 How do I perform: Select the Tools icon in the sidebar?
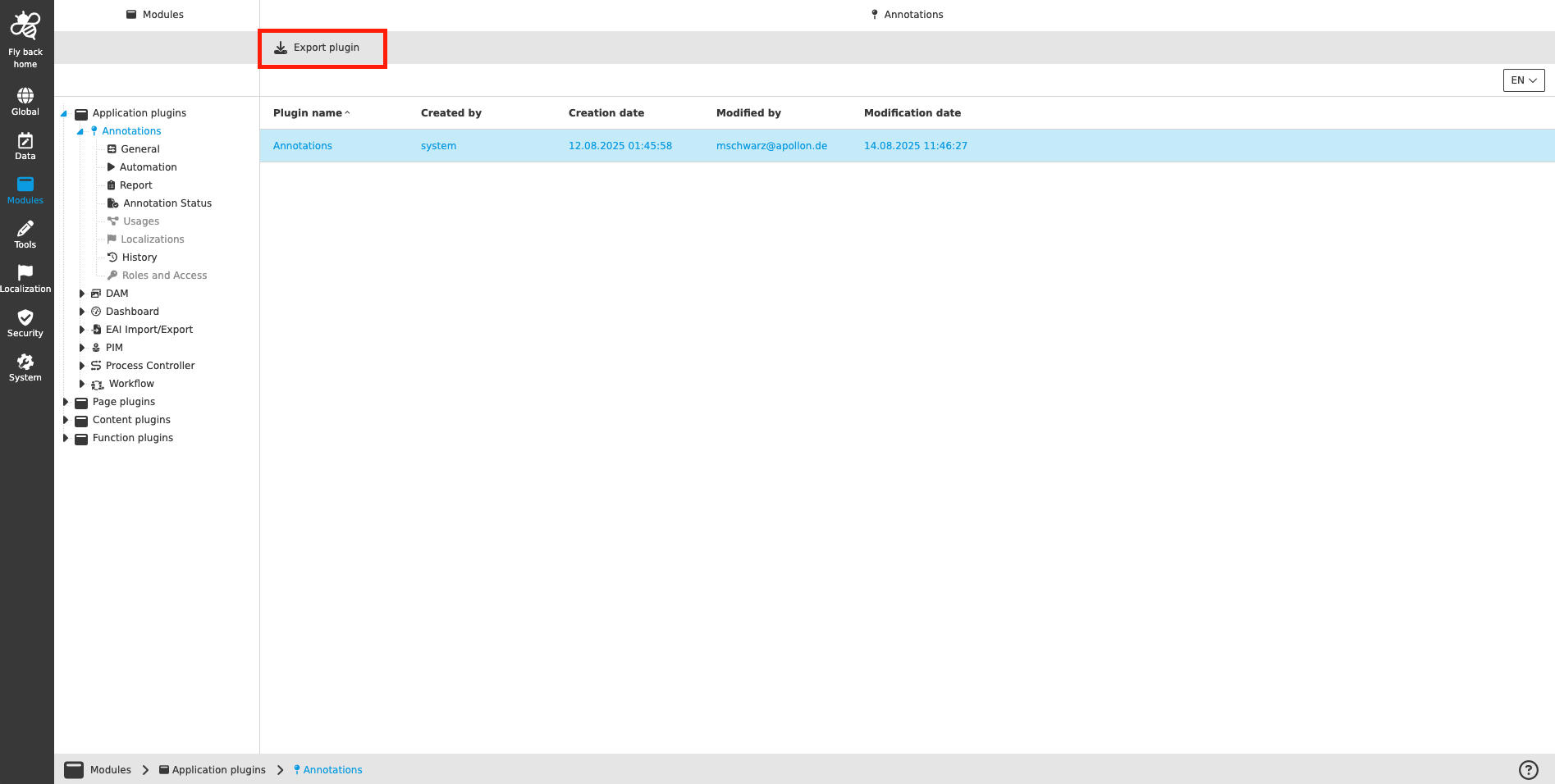[x=25, y=233]
